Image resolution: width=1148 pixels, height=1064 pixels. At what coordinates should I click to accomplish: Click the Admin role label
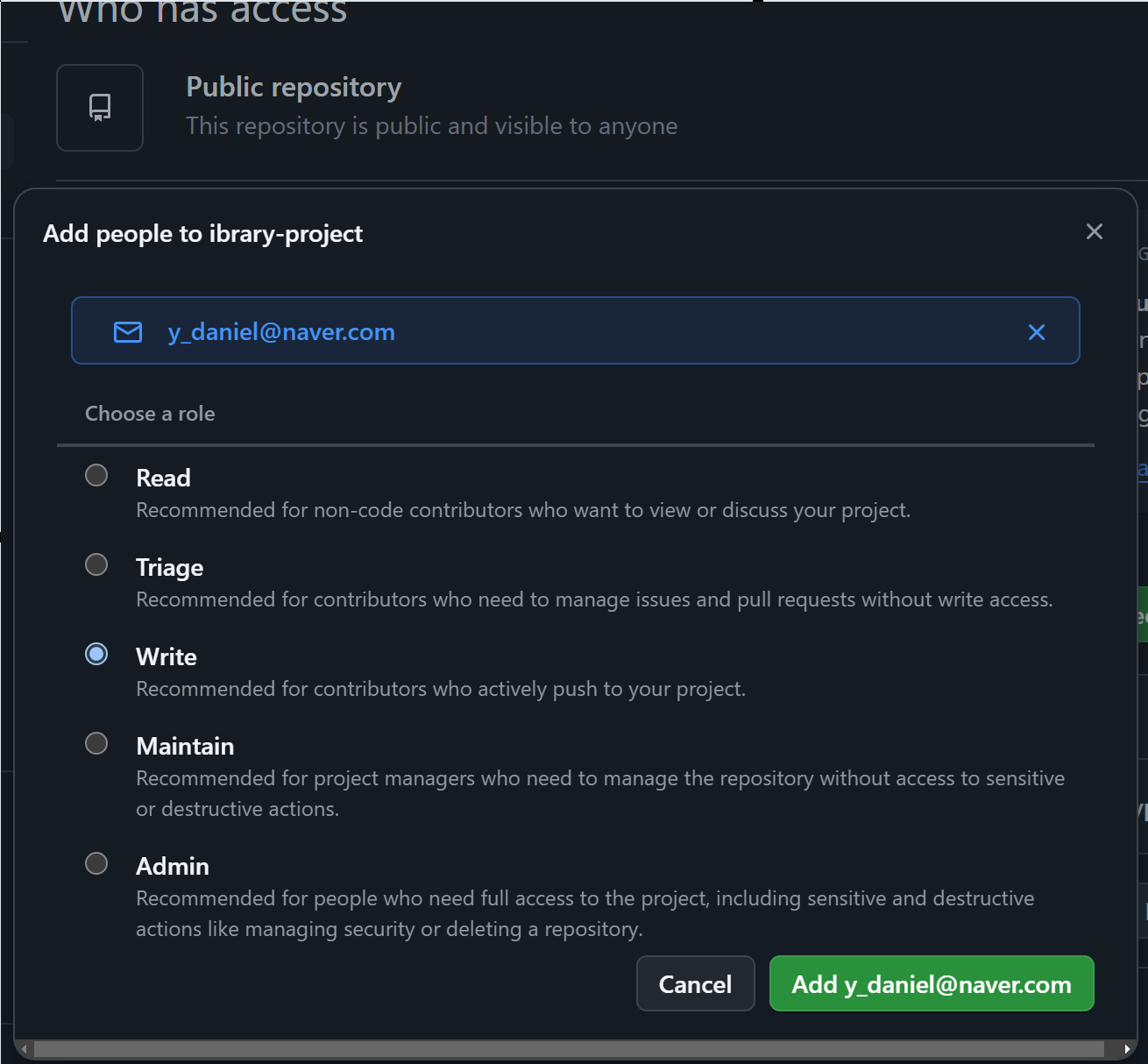point(173,867)
